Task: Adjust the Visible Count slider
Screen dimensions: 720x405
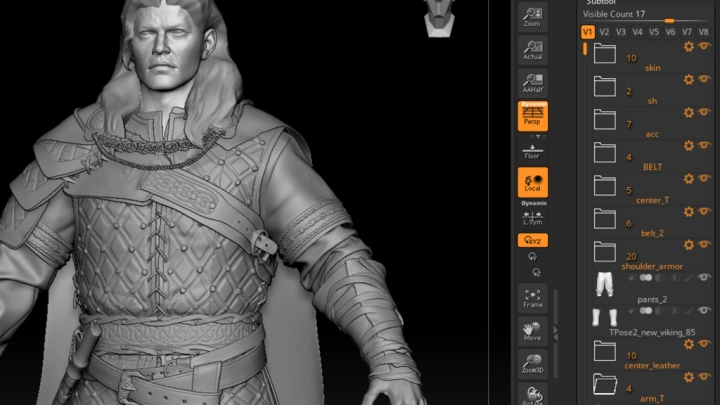Action: (647, 15)
